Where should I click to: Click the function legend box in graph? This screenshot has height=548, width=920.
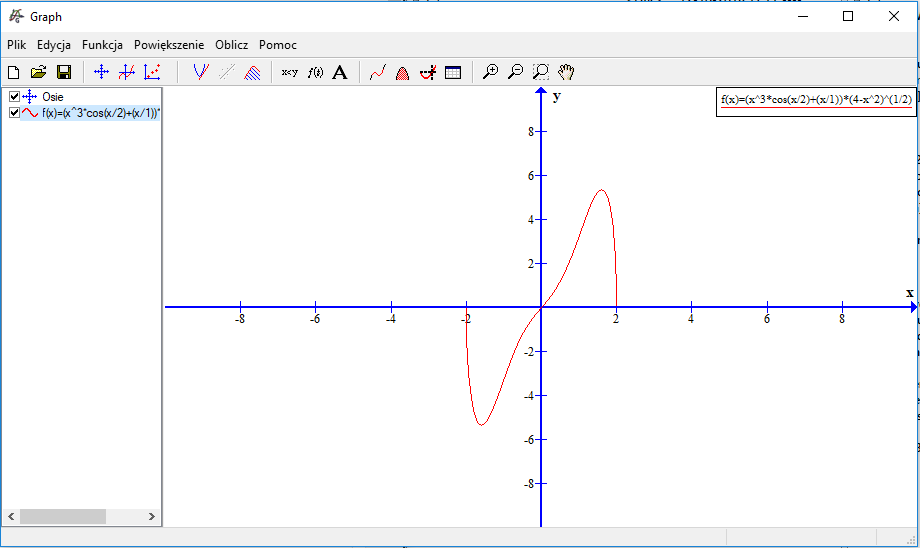[x=815, y=100]
